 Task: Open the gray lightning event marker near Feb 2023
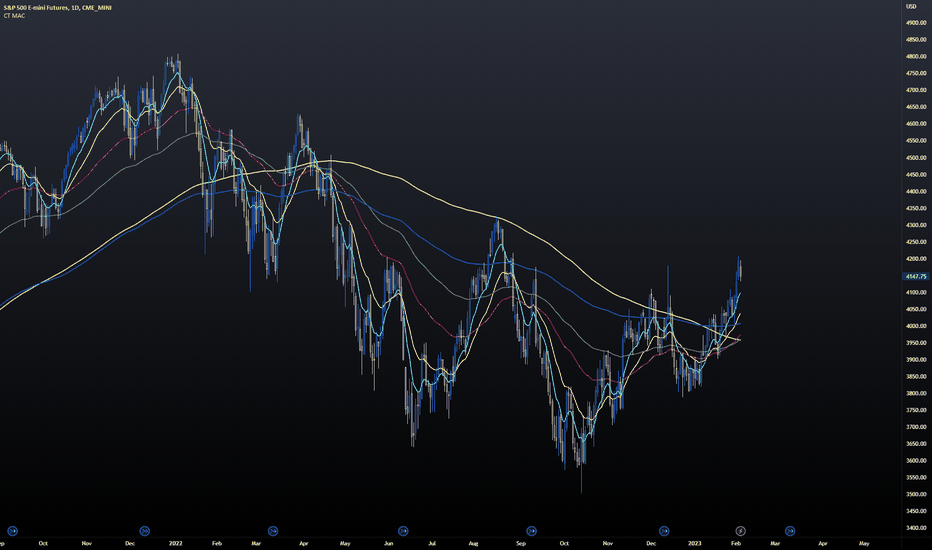click(741, 531)
